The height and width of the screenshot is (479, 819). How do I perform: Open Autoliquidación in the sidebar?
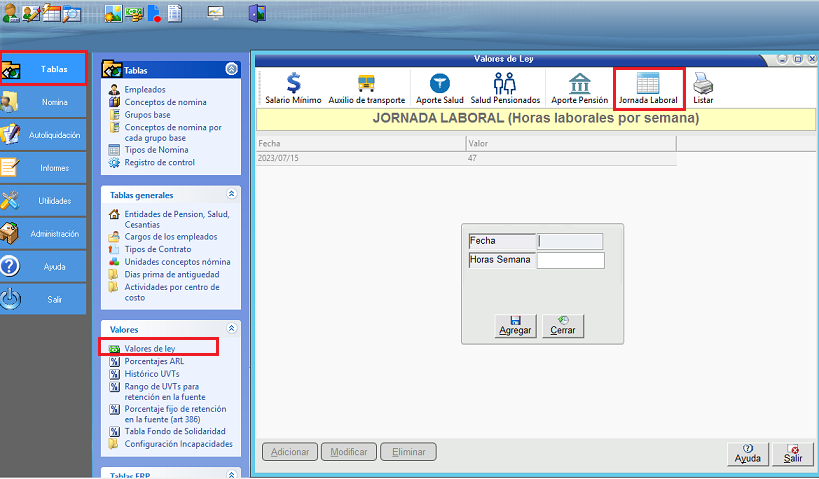44,135
